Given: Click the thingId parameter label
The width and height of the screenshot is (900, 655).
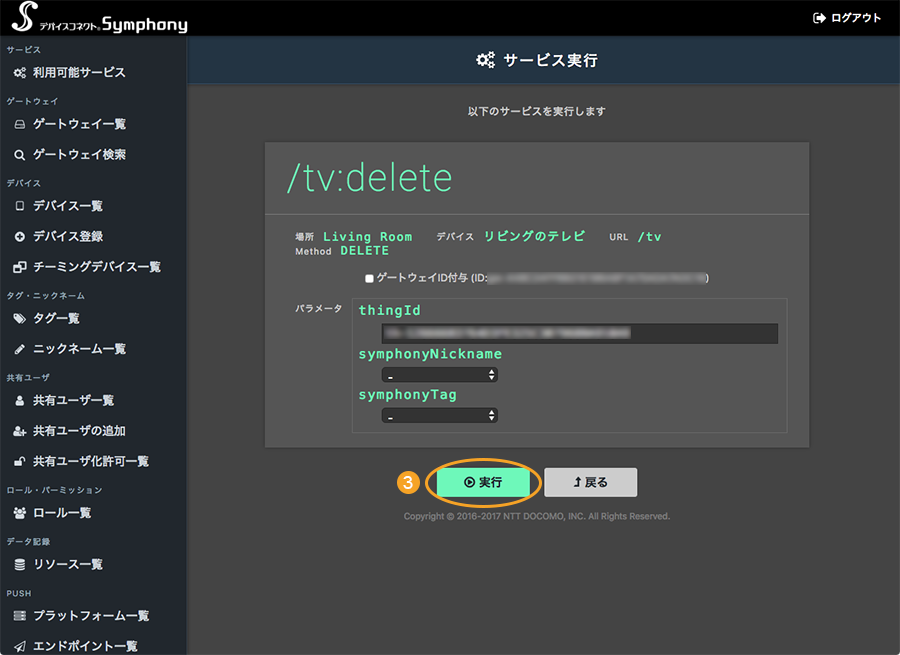Looking at the screenshot, I should pos(389,311).
